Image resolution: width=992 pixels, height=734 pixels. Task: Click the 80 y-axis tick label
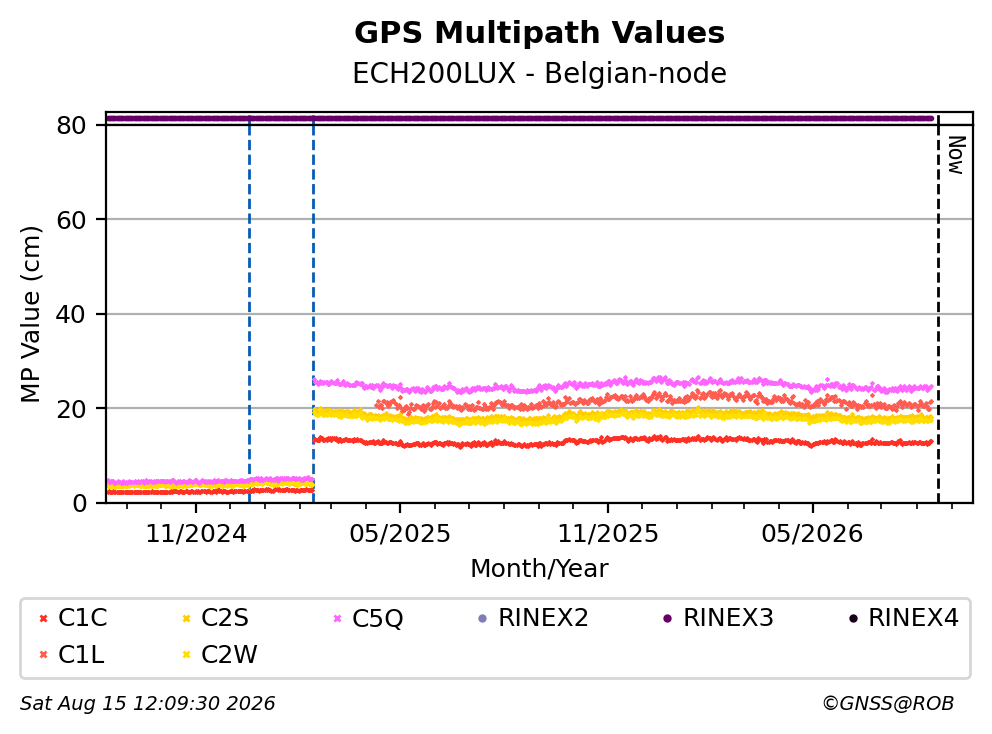pos(71,125)
